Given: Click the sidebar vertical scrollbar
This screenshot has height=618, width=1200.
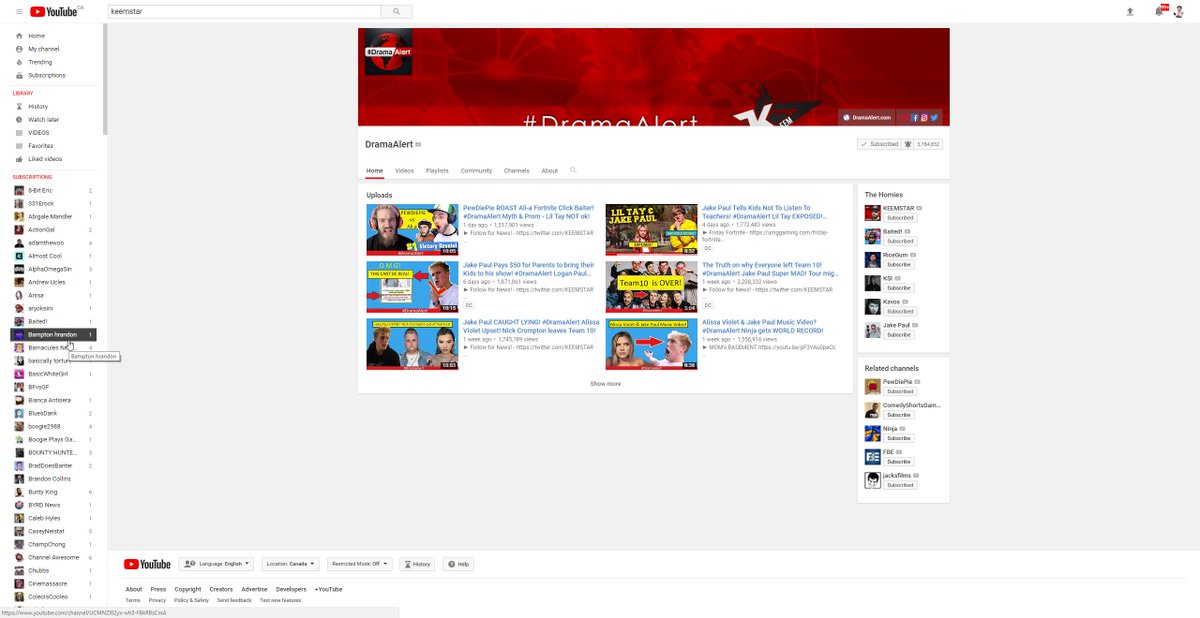Looking at the screenshot, I should point(105,80).
